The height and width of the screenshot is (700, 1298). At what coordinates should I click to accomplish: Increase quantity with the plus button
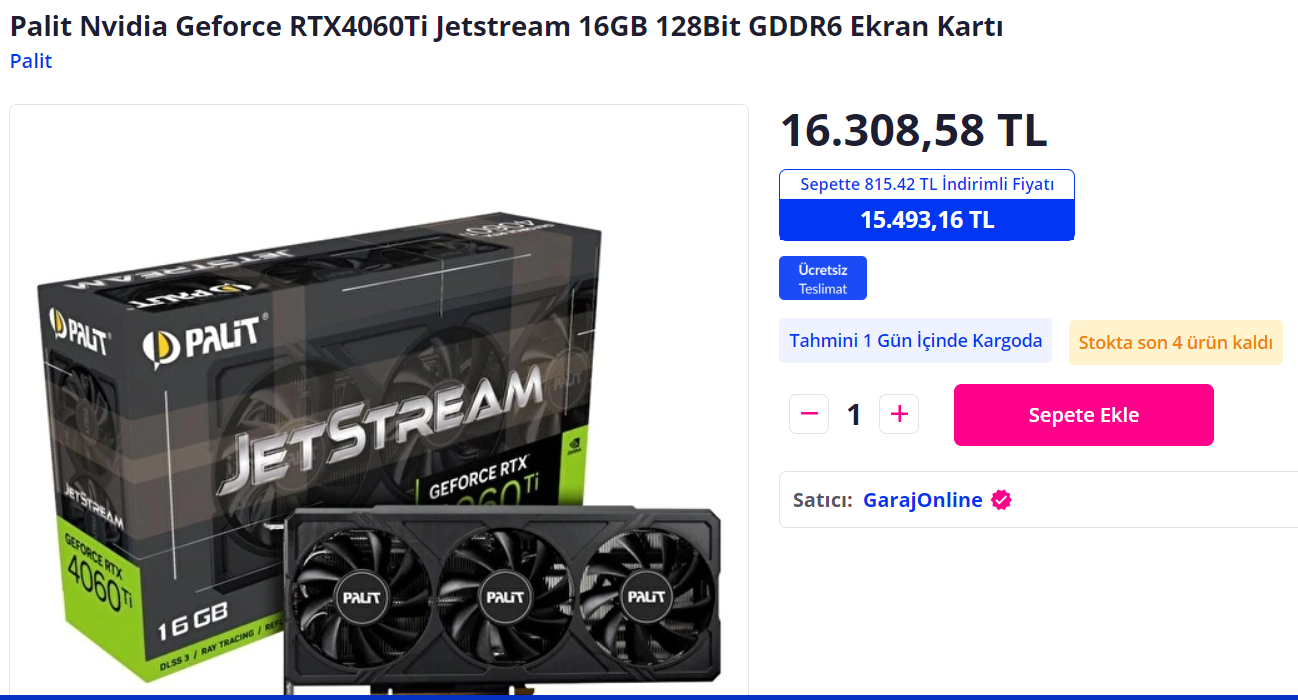click(899, 414)
